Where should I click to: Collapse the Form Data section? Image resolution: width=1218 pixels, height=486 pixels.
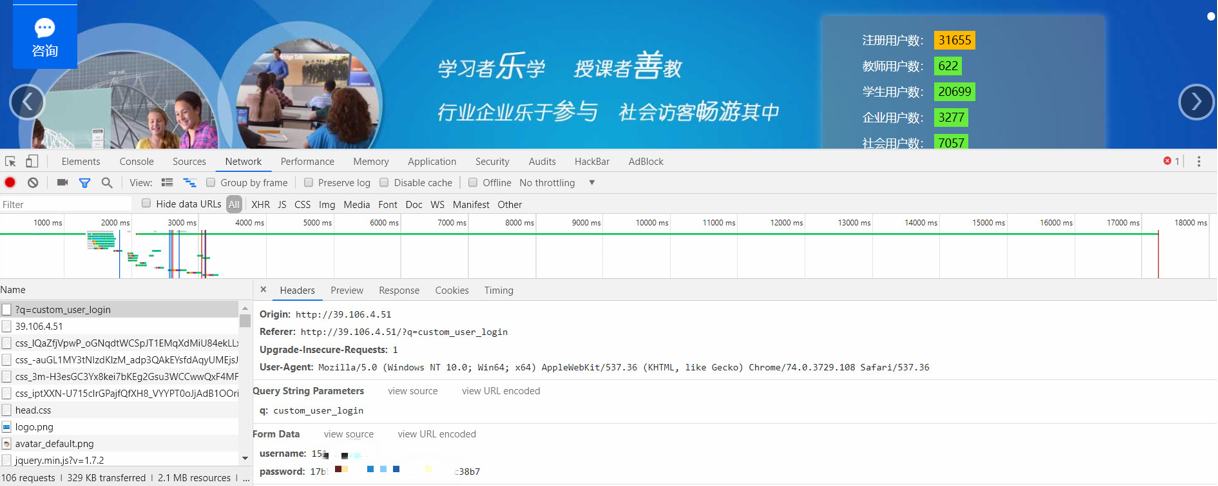(276, 434)
